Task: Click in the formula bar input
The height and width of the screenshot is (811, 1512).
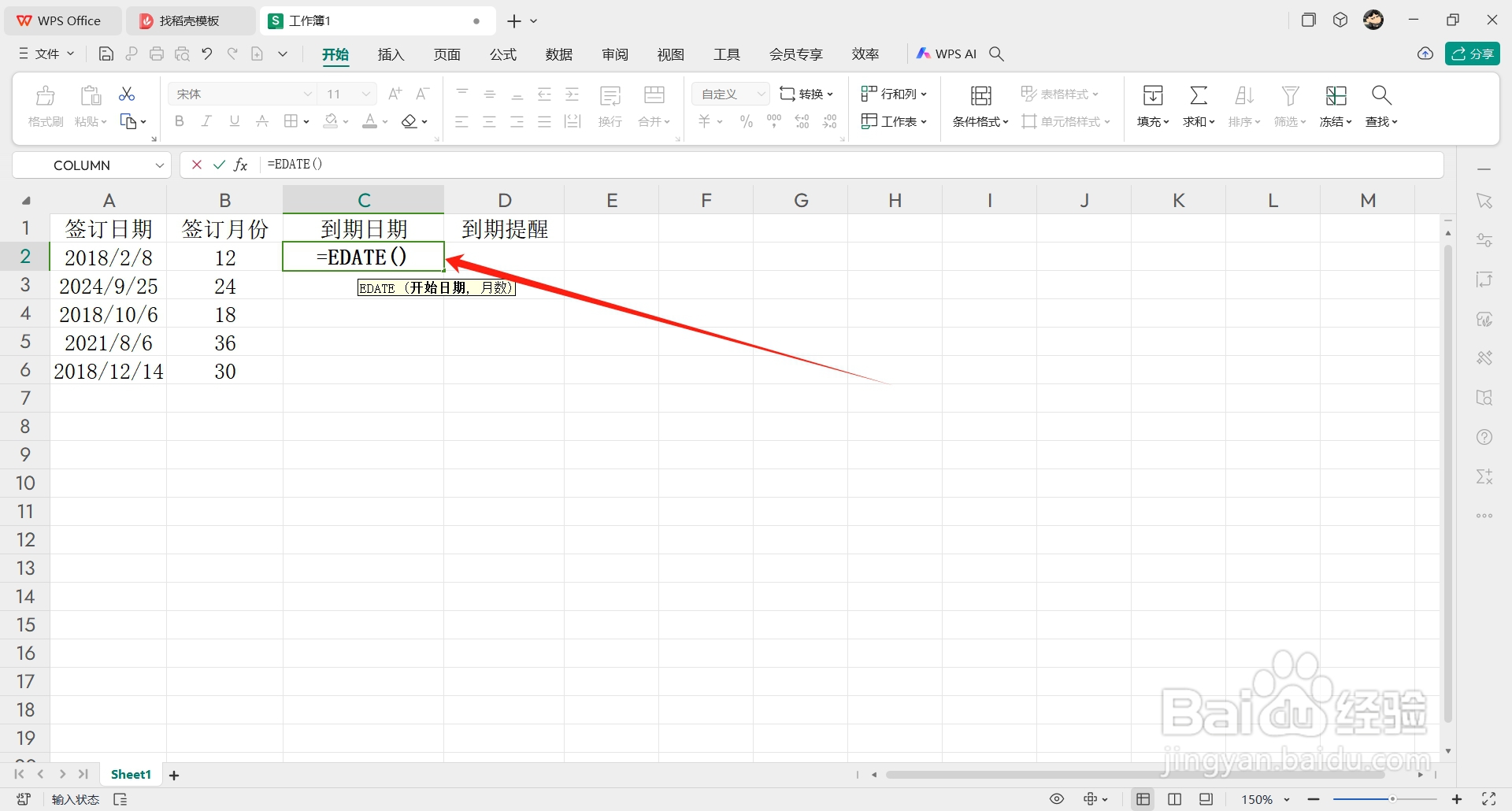Action: [850, 165]
